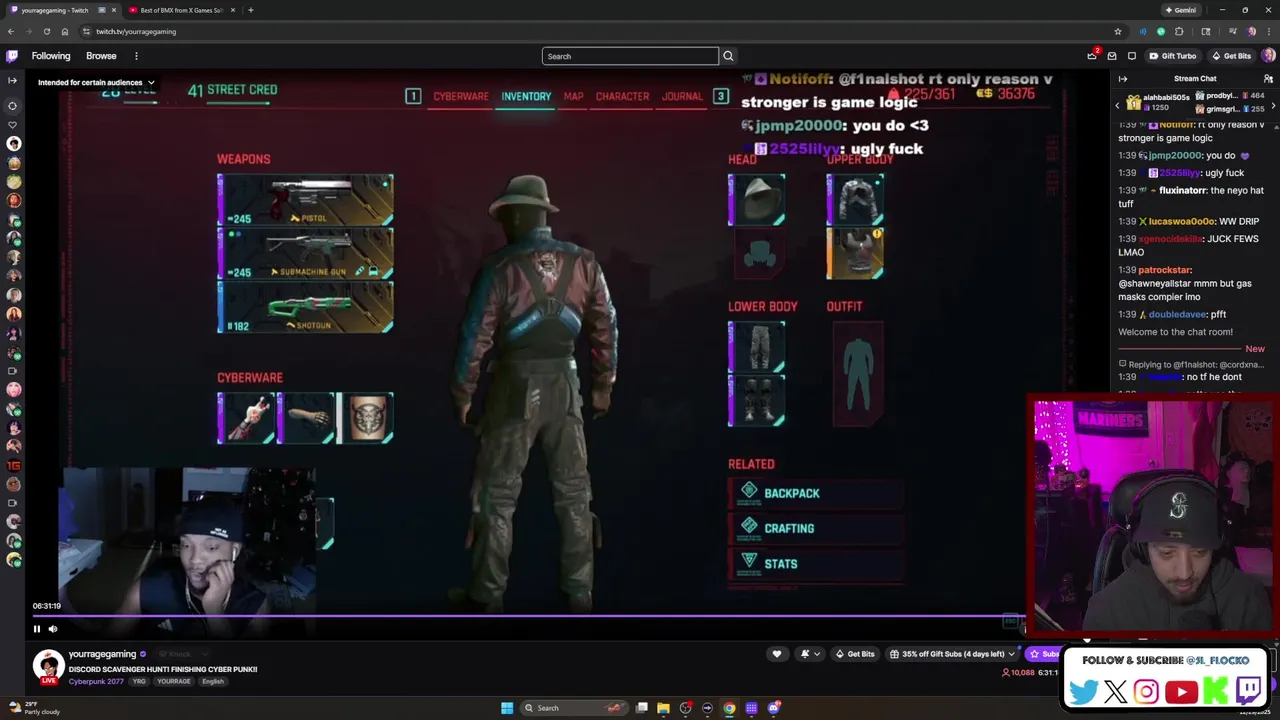Seek on the purple stream progress bar
This screenshot has height=720, width=1280.
pos(528,617)
